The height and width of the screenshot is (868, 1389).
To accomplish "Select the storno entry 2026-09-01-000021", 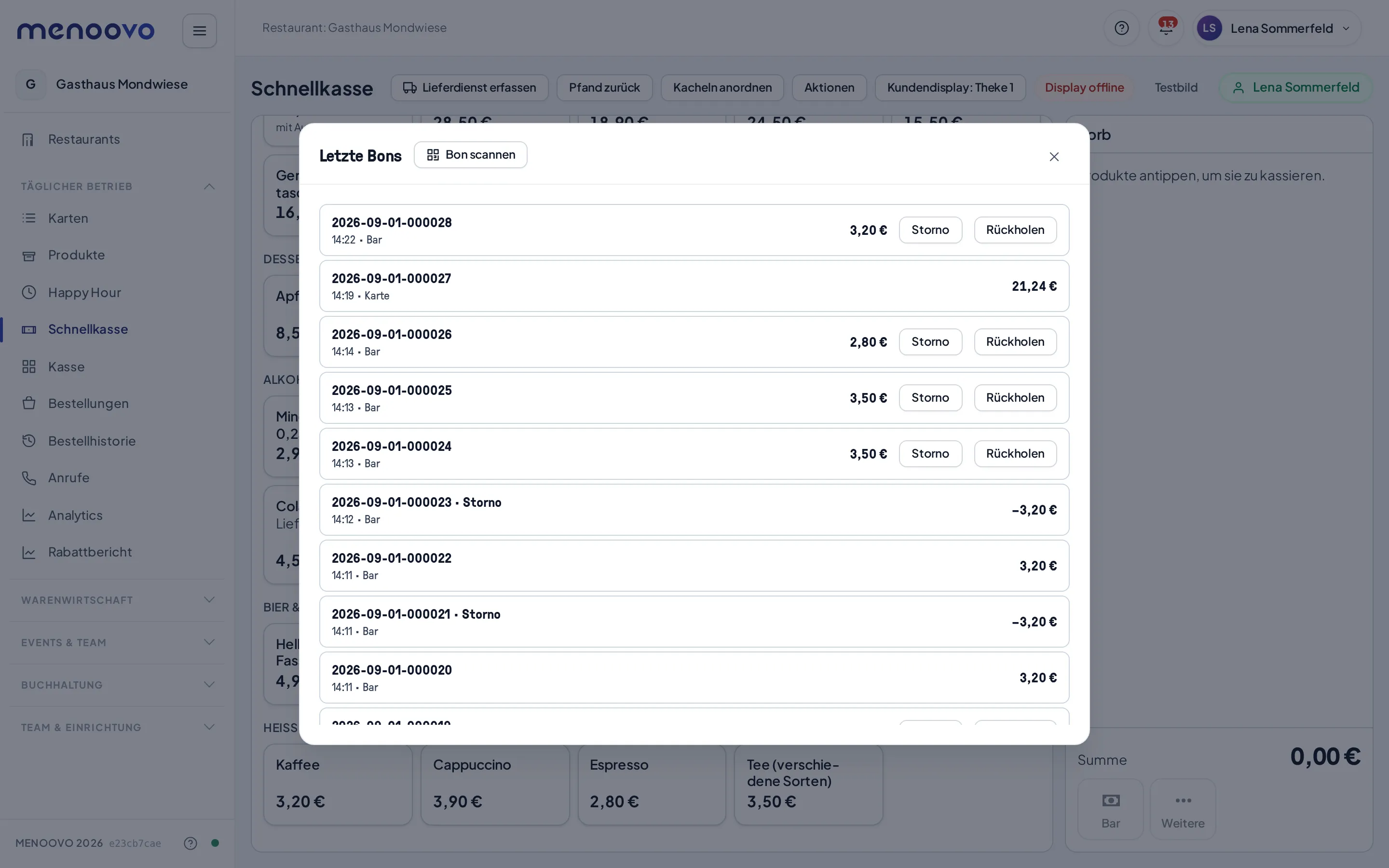I will (x=694, y=622).
